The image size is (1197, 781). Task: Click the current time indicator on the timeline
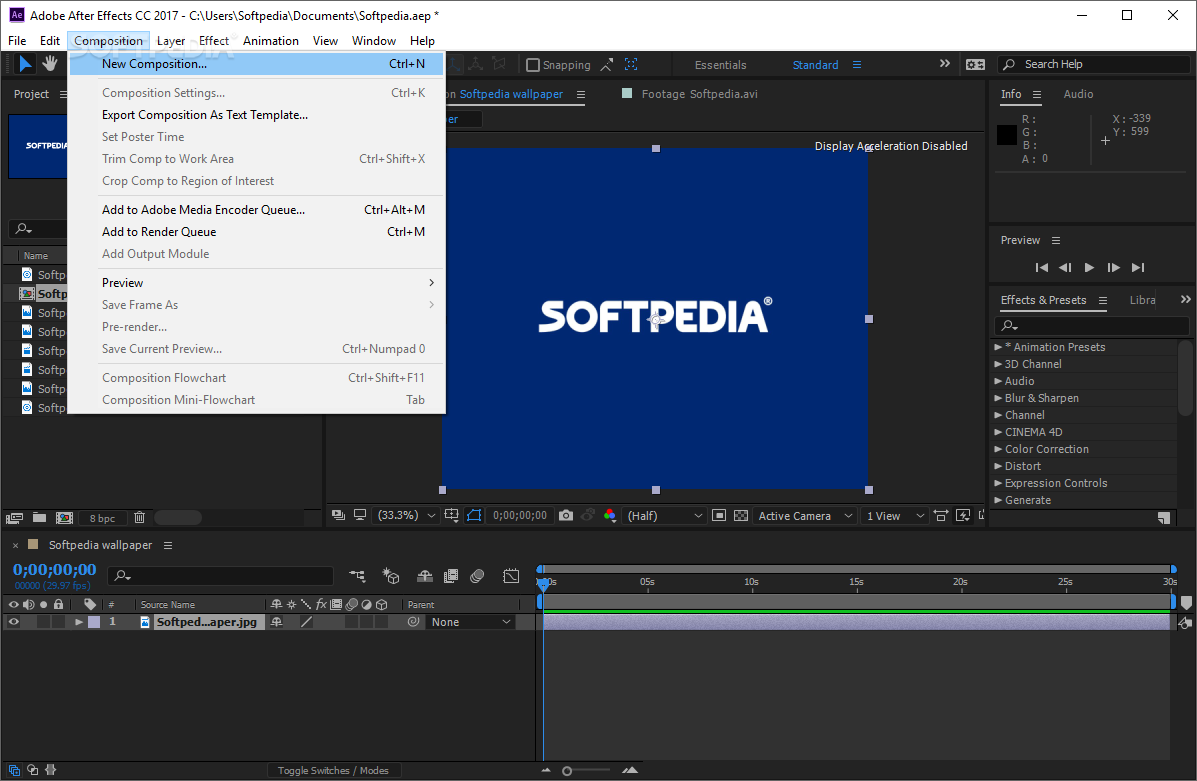[543, 584]
